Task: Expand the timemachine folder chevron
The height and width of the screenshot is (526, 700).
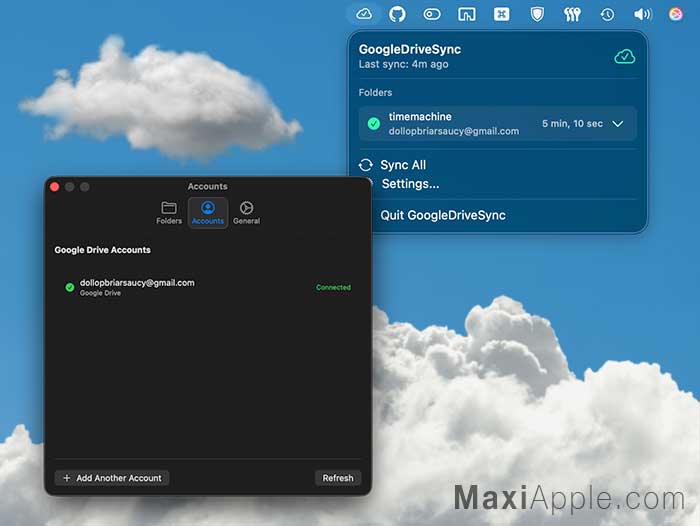Action: (618, 124)
